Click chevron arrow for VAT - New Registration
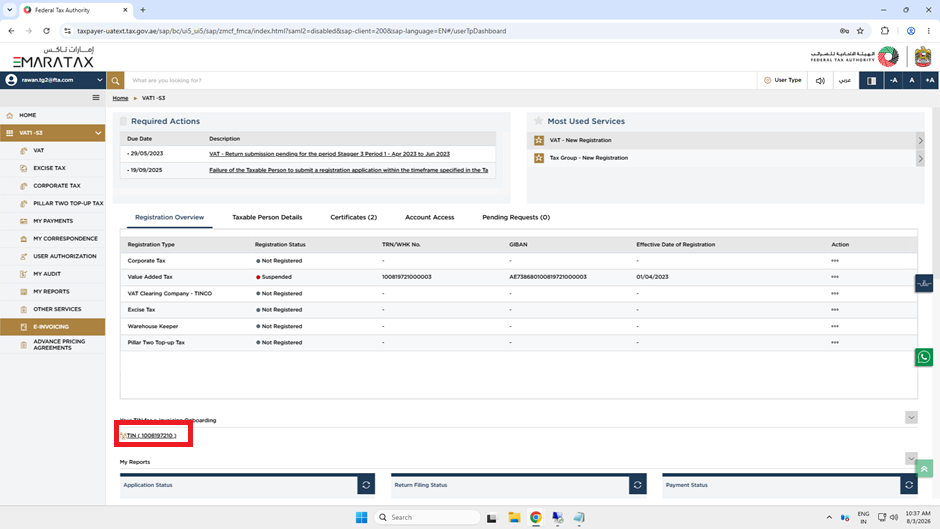This screenshot has width=940, height=529. [x=920, y=140]
